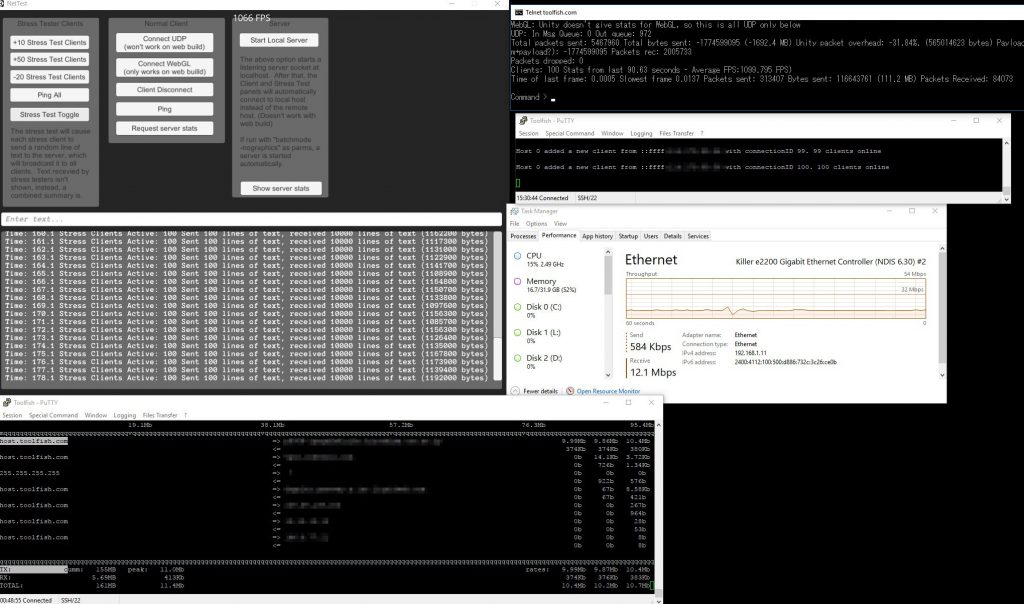
Task: Switch to the App history tab
Action: coord(598,236)
